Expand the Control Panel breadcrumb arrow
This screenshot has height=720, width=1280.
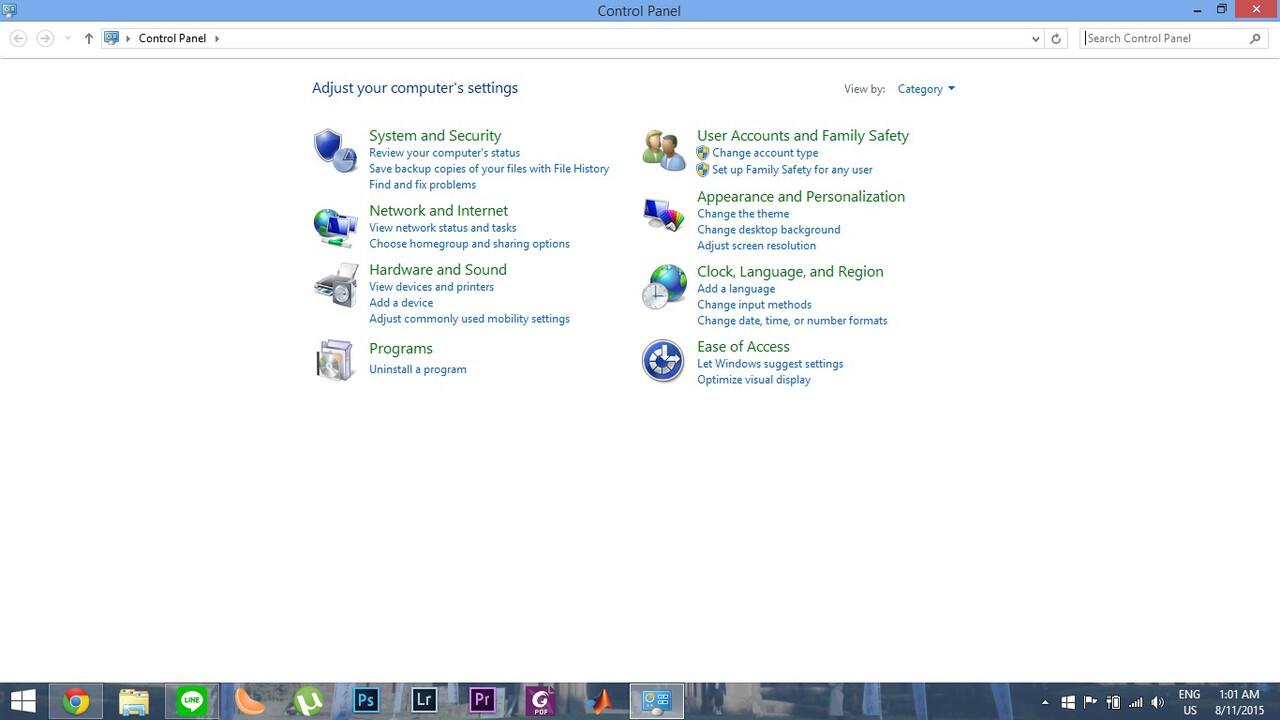coord(217,38)
